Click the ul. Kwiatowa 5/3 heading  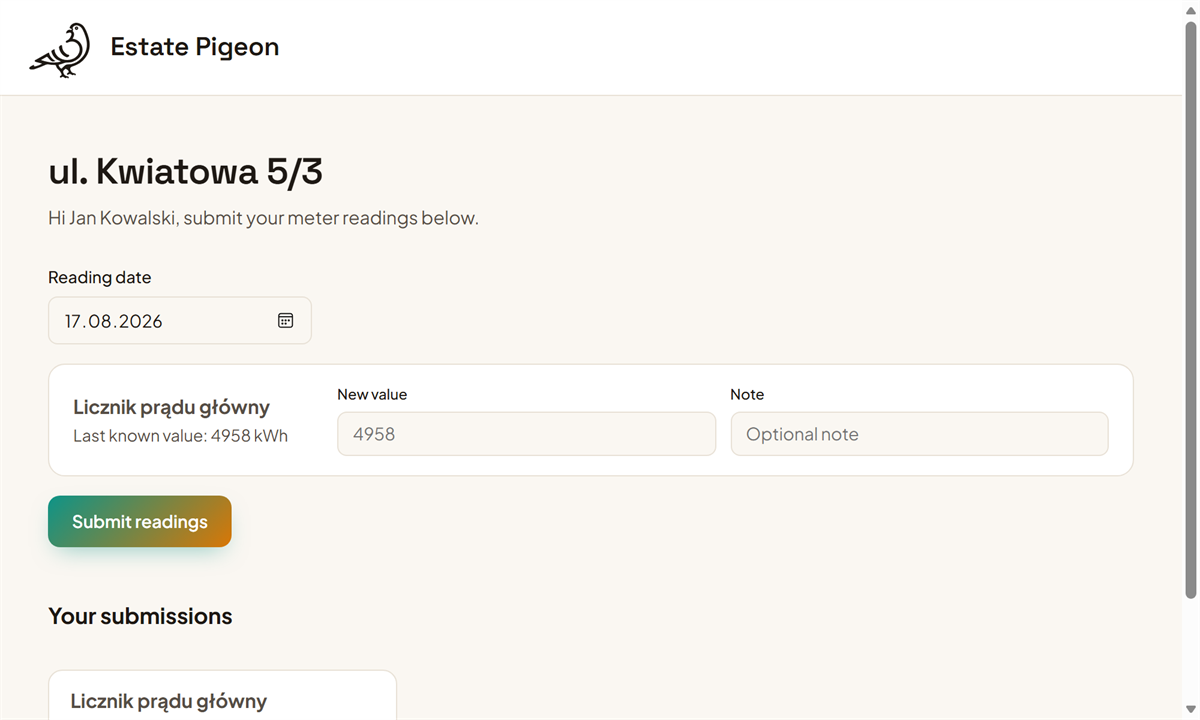click(x=185, y=172)
